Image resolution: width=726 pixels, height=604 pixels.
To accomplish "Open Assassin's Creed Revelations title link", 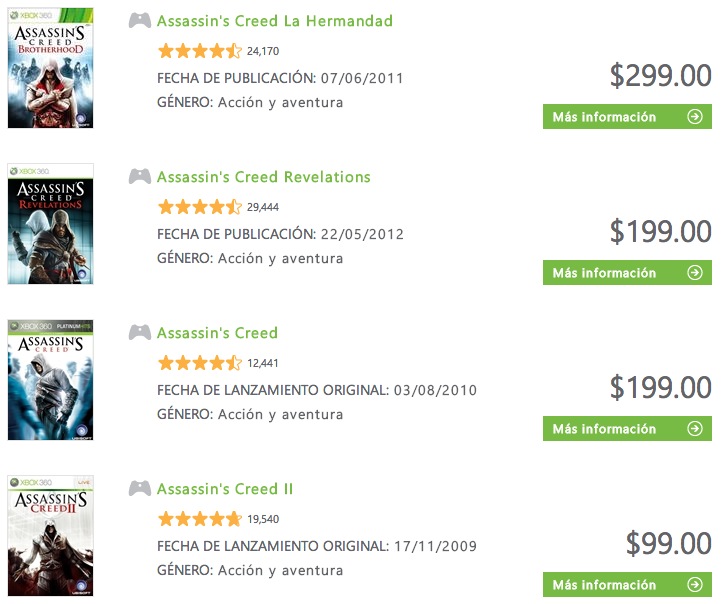I will click(x=263, y=177).
